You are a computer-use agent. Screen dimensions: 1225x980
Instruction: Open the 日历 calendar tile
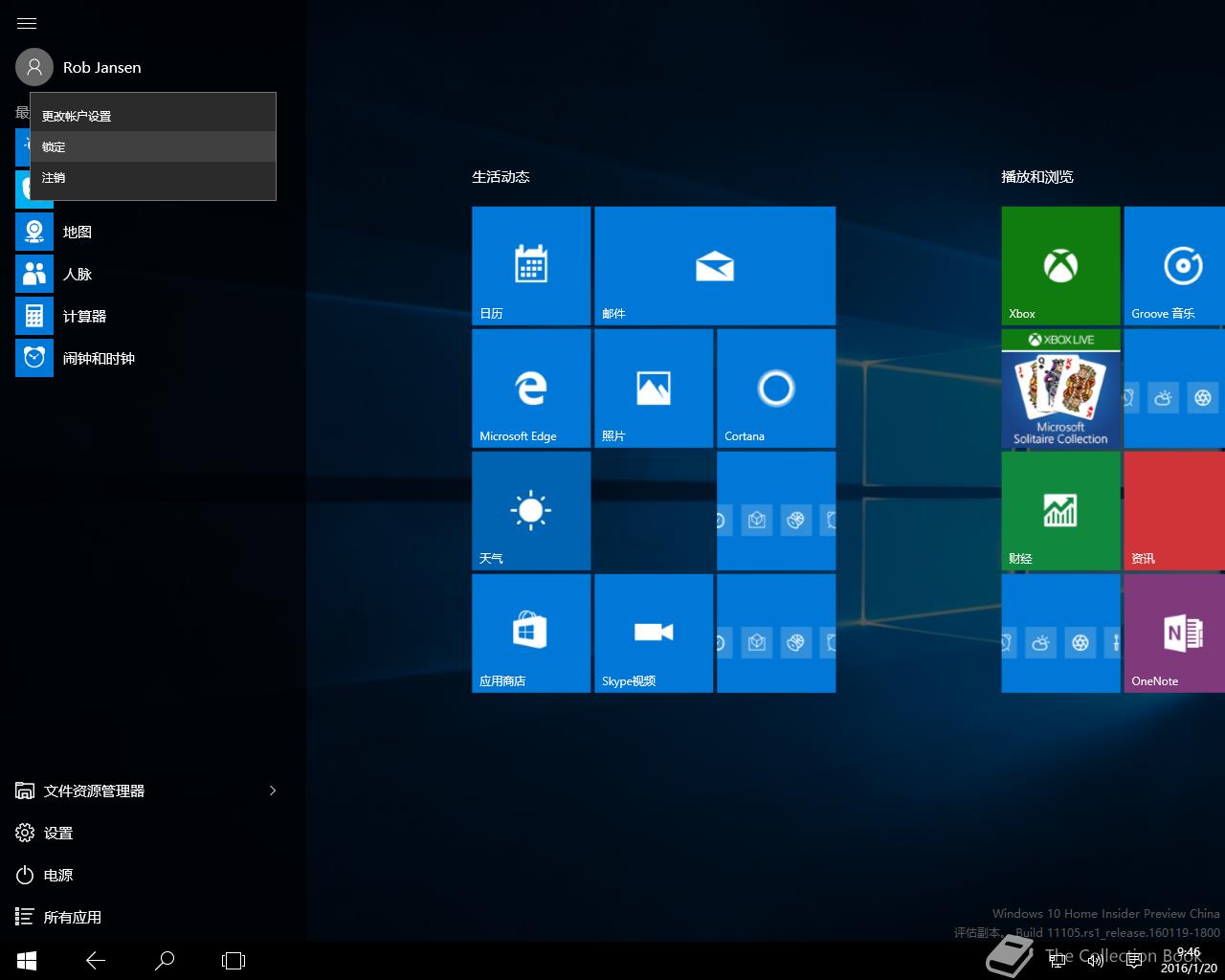pos(531,266)
